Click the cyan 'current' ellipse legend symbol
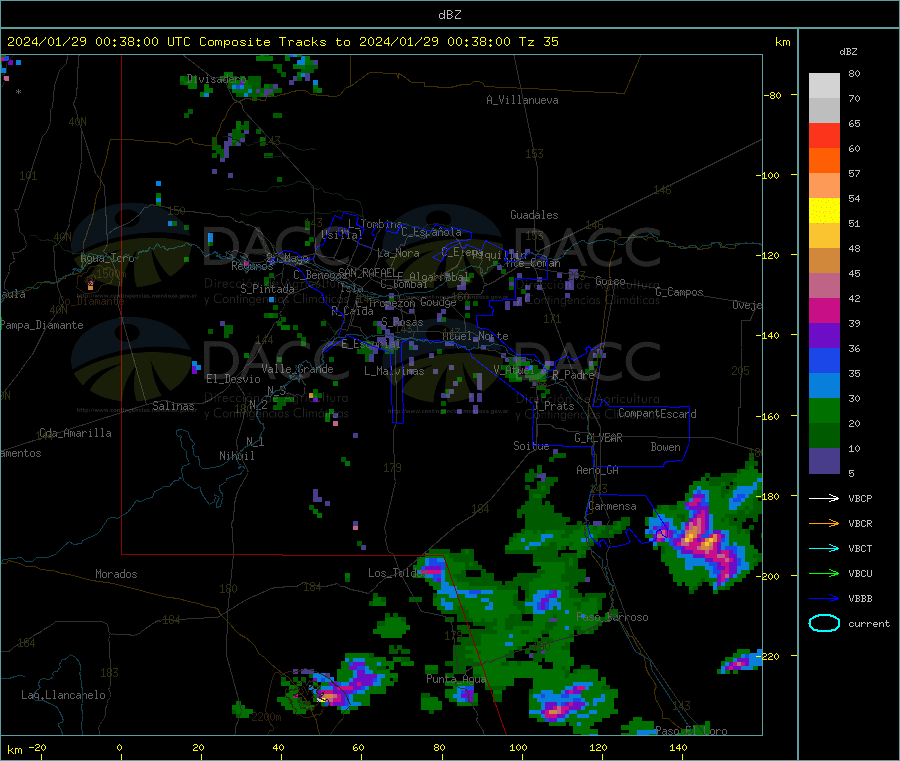The image size is (900, 761). tap(824, 623)
